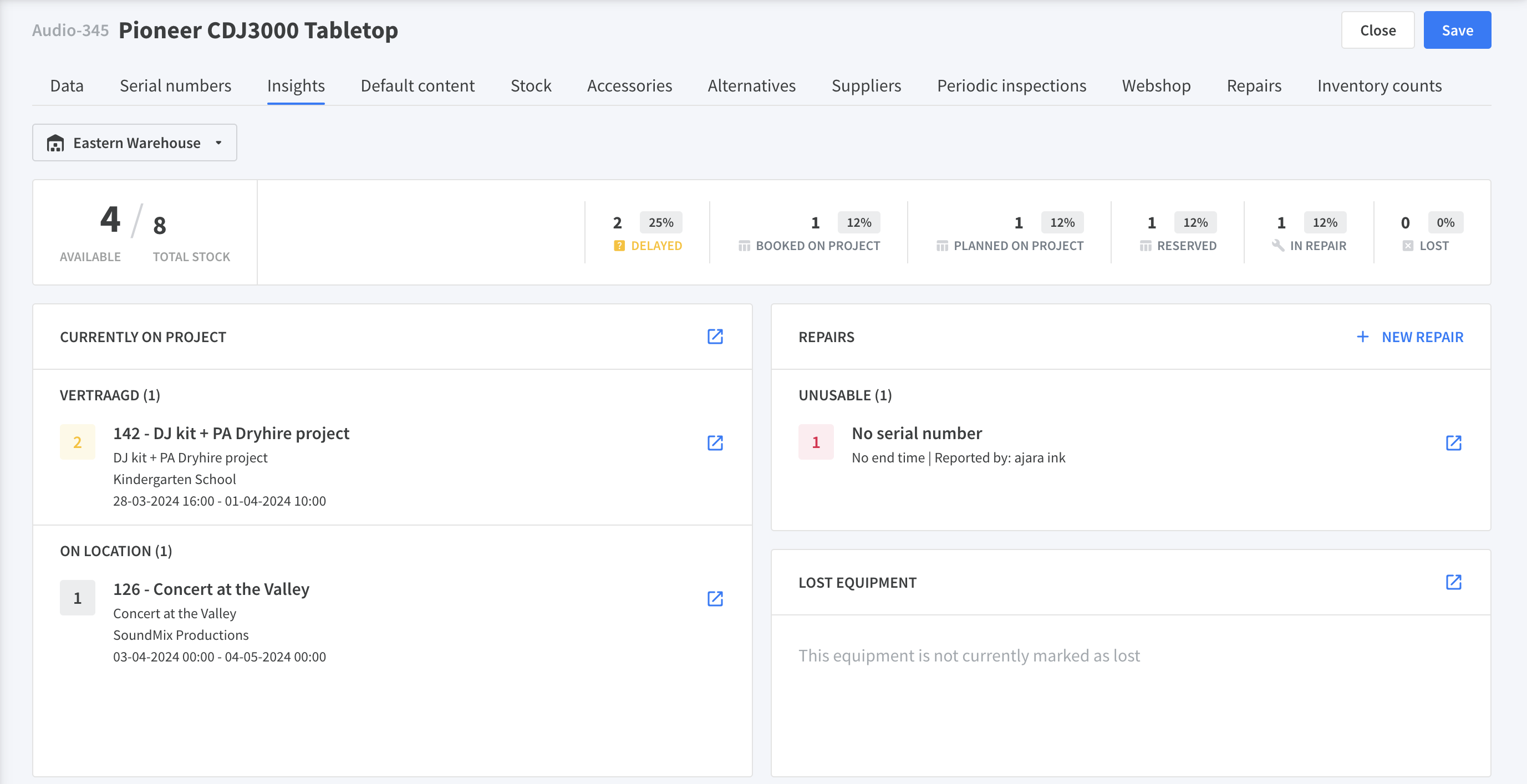Click the warehouse building icon

pos(55,143)
